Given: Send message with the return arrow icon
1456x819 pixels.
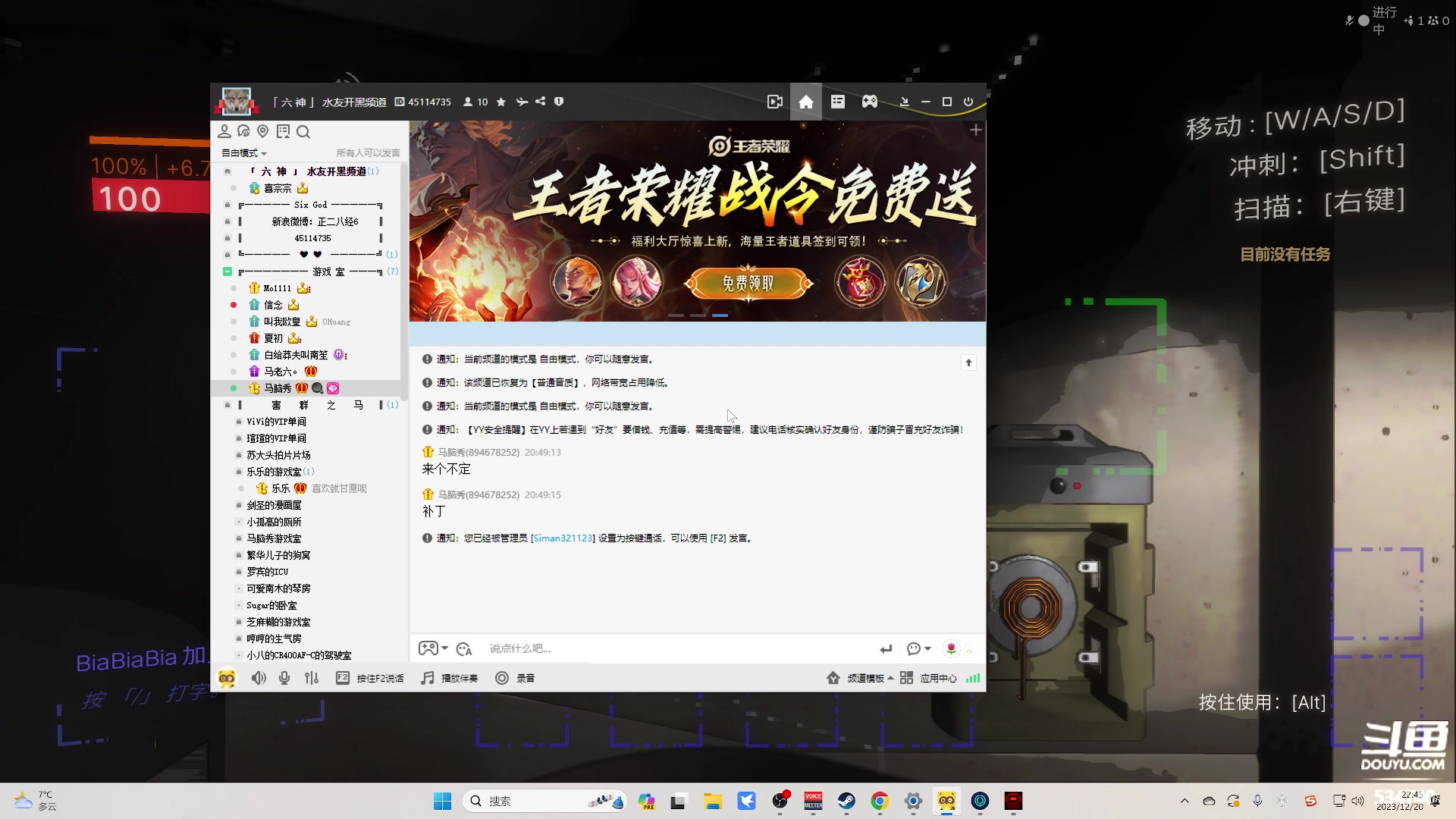Looking at the screenshot, I should (886, 649).
